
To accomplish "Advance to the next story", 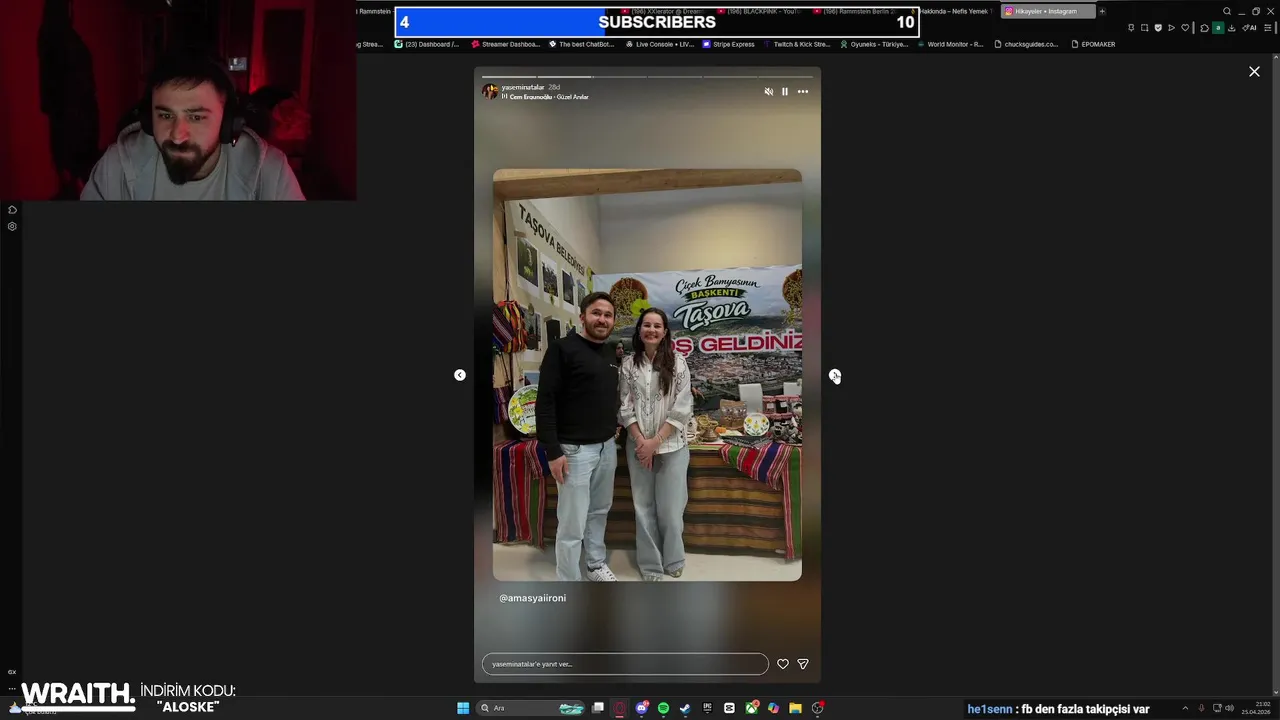I will click(x=835, y=375).
